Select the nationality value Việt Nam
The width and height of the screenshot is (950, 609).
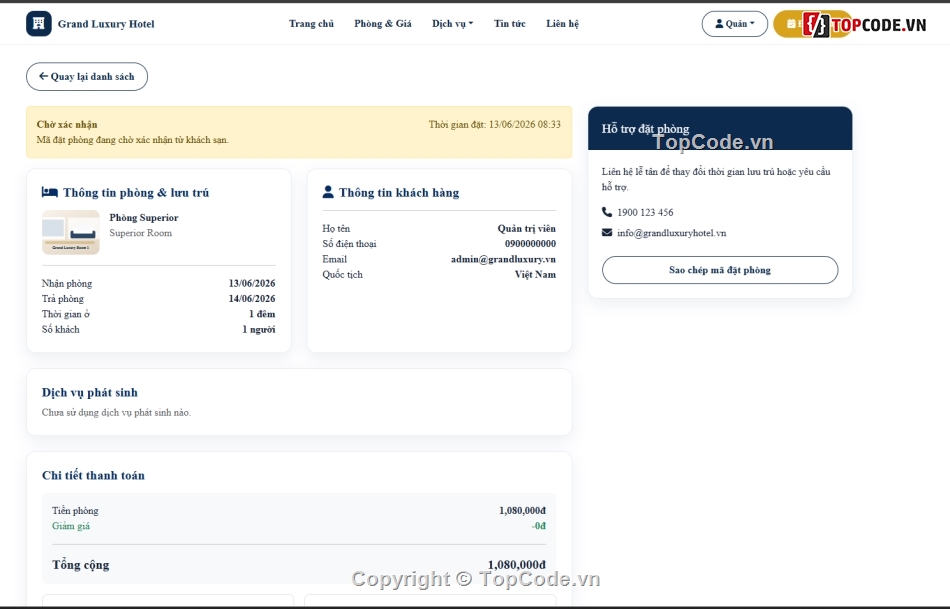pos(535,274)
